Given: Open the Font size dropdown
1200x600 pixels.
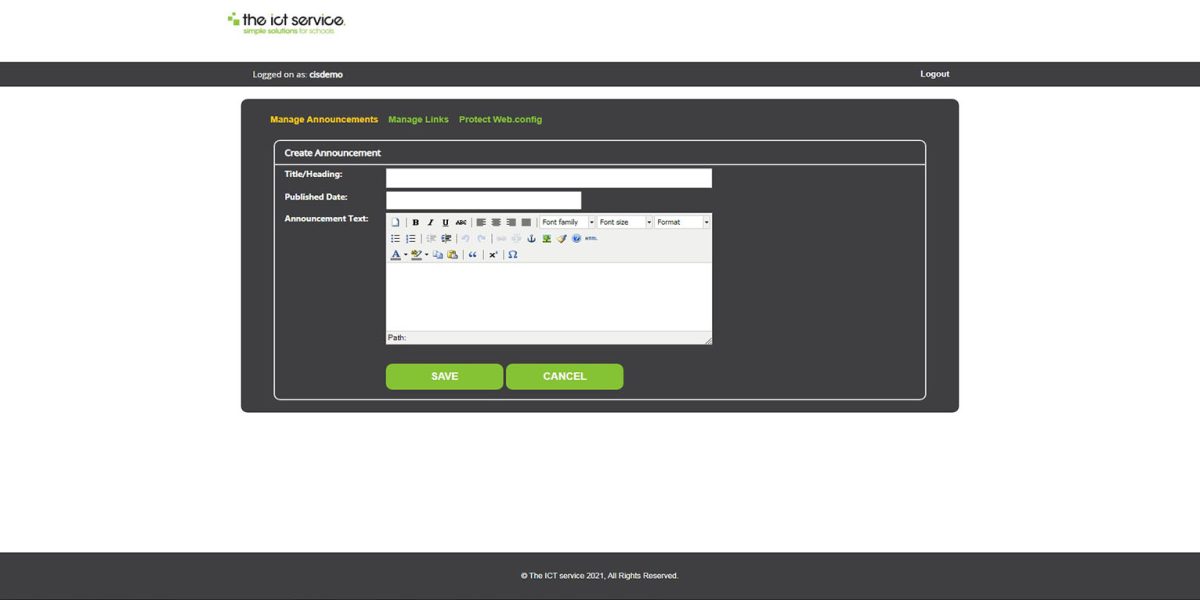Looking at the screenshot, I should [624, 222].
